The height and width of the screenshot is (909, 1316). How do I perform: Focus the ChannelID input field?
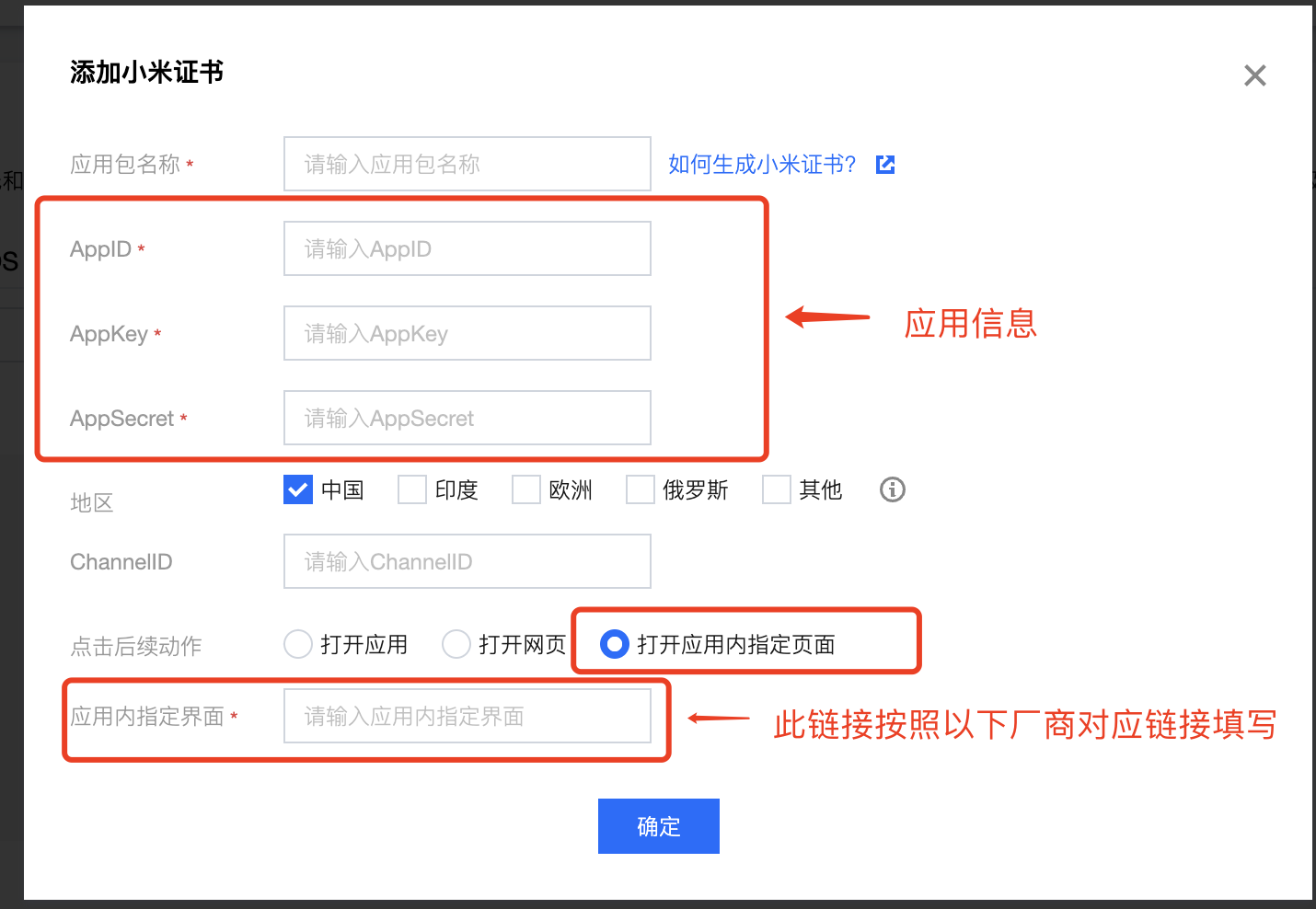[468, 561]
